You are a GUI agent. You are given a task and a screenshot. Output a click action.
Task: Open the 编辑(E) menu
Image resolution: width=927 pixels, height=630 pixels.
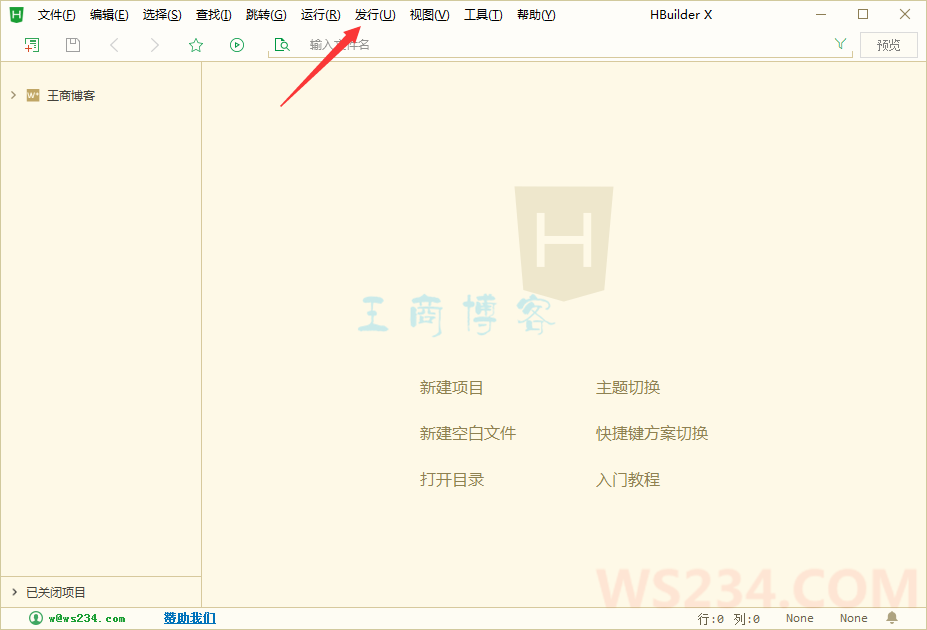click(109, 15)
